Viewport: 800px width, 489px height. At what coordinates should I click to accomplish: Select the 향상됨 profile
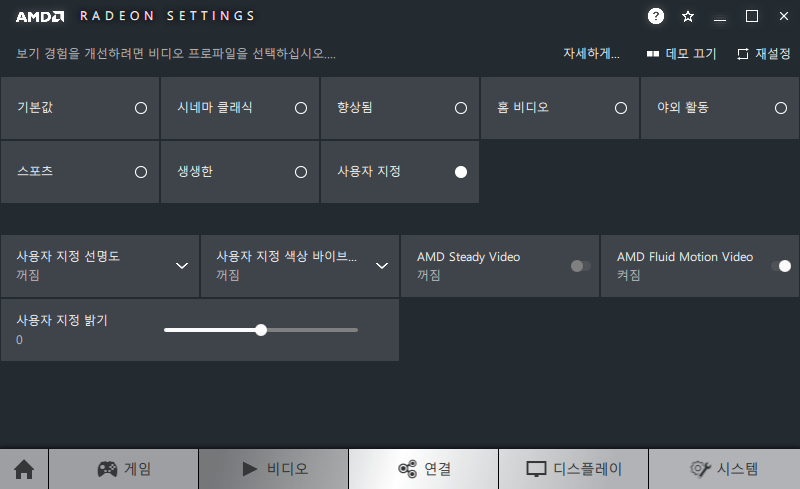pos(400,108)
